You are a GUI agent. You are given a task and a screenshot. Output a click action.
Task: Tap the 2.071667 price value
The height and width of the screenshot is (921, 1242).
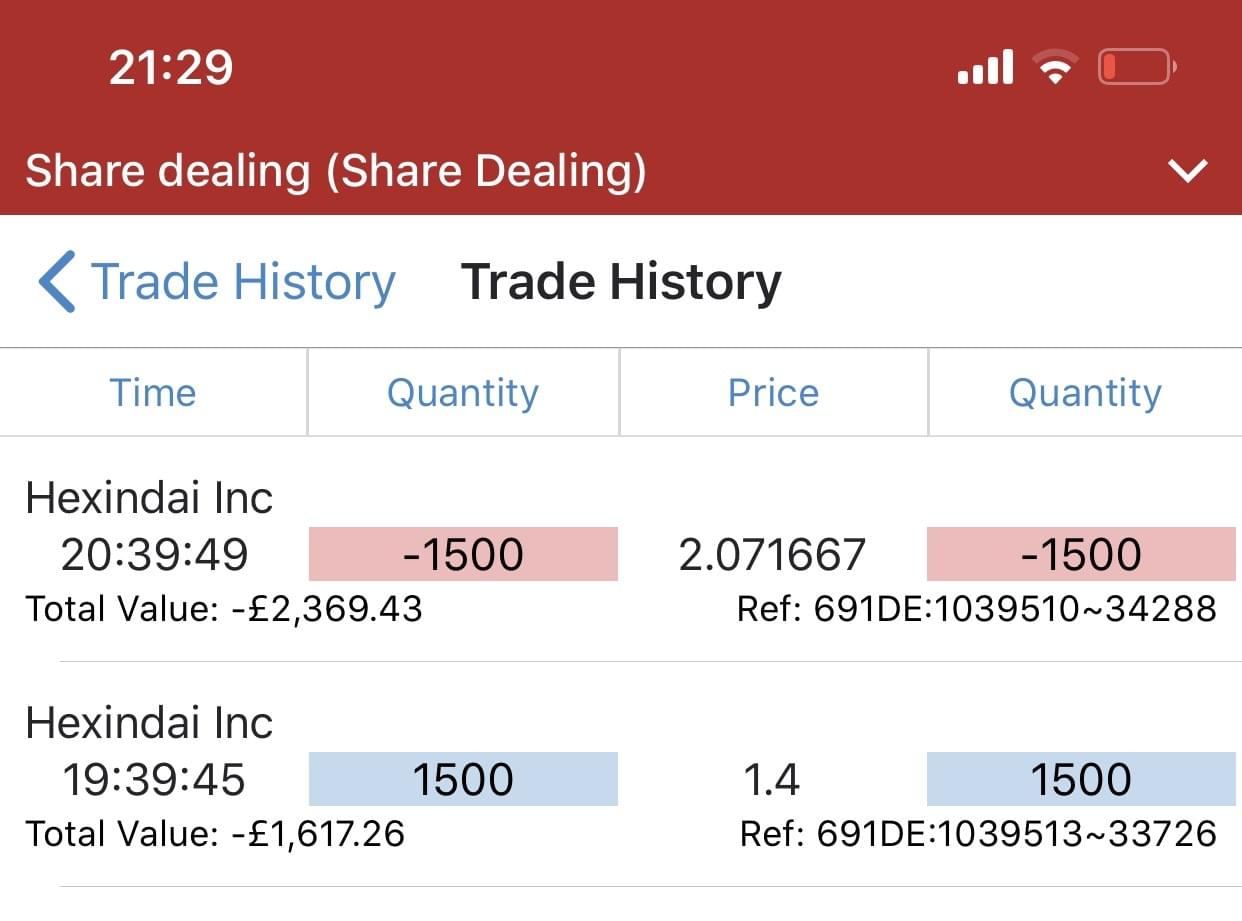pos(772,554)
